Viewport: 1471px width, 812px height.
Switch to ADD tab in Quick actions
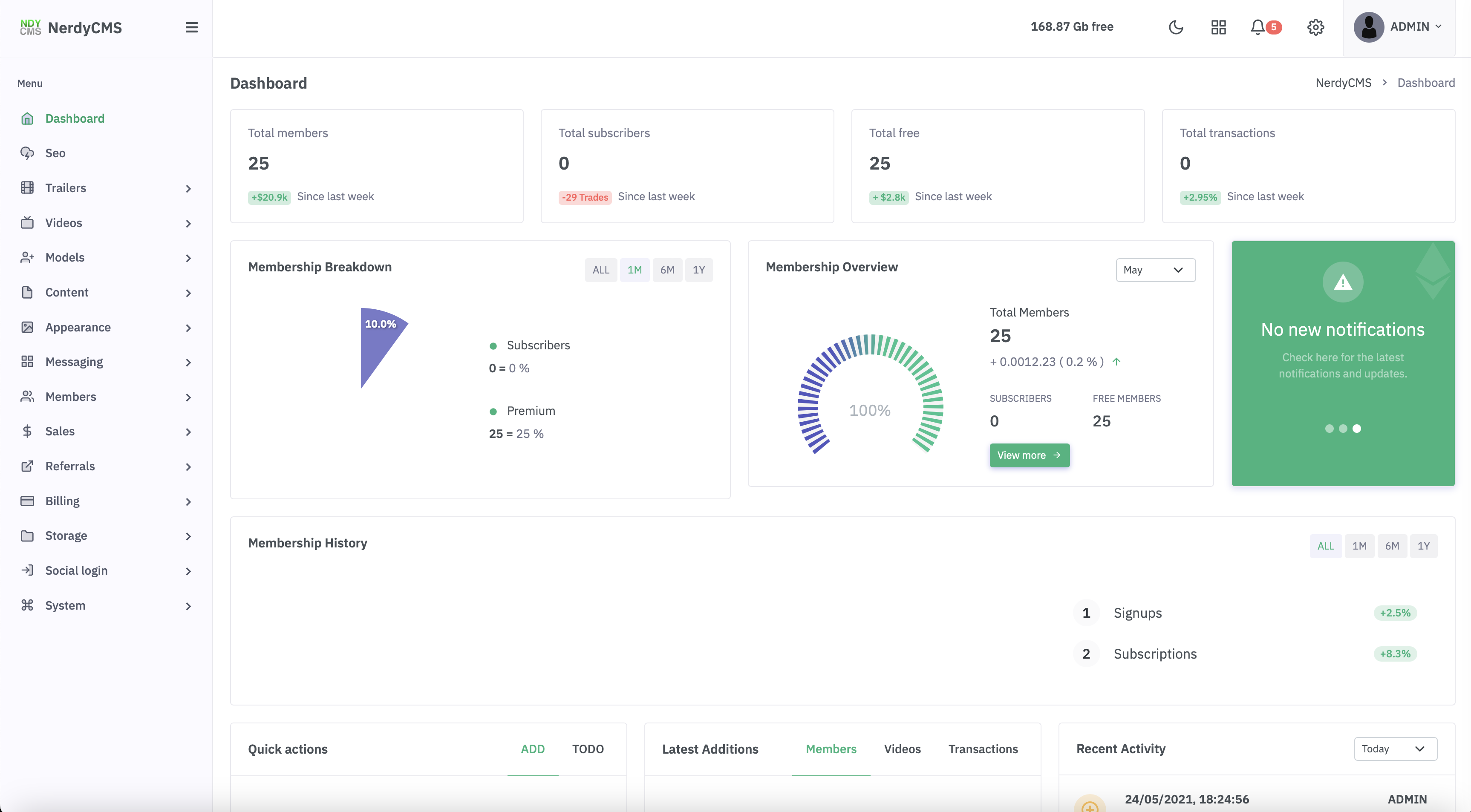coord(533,749)
